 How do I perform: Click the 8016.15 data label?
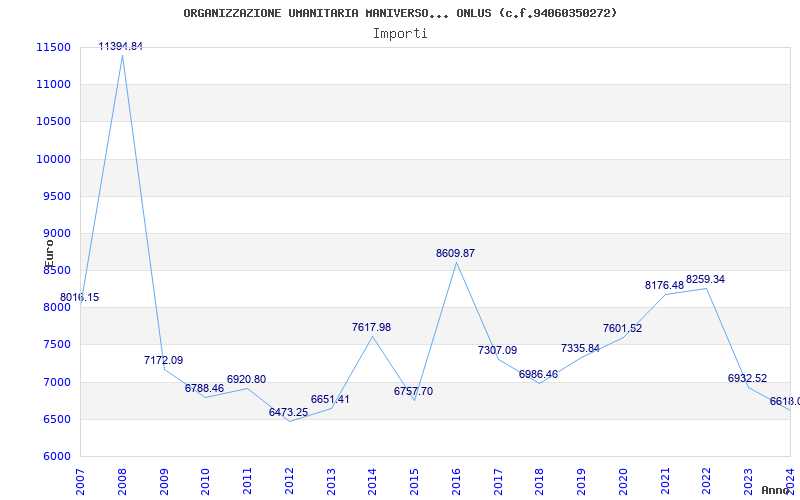click(80, 297)
